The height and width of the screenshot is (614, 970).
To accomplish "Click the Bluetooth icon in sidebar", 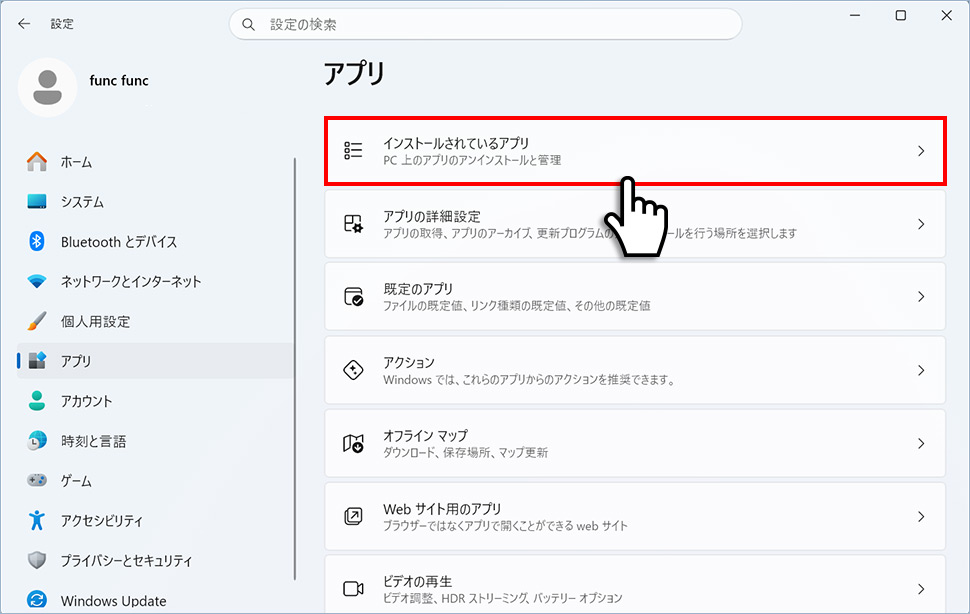I will (36, 241).
